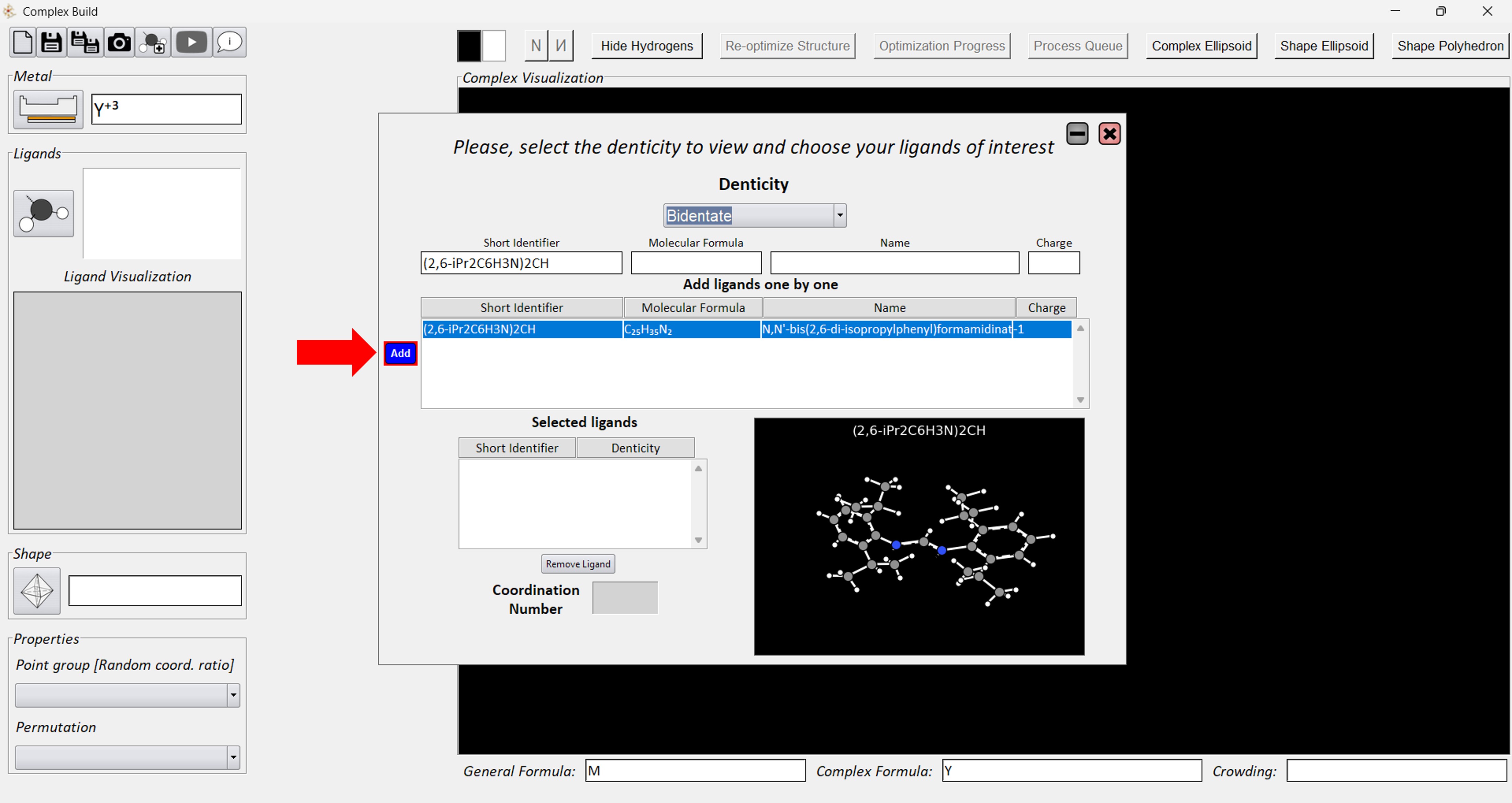Open the video tutorial play icon
Screen dimensions: 1512x803
click(191, 42)
